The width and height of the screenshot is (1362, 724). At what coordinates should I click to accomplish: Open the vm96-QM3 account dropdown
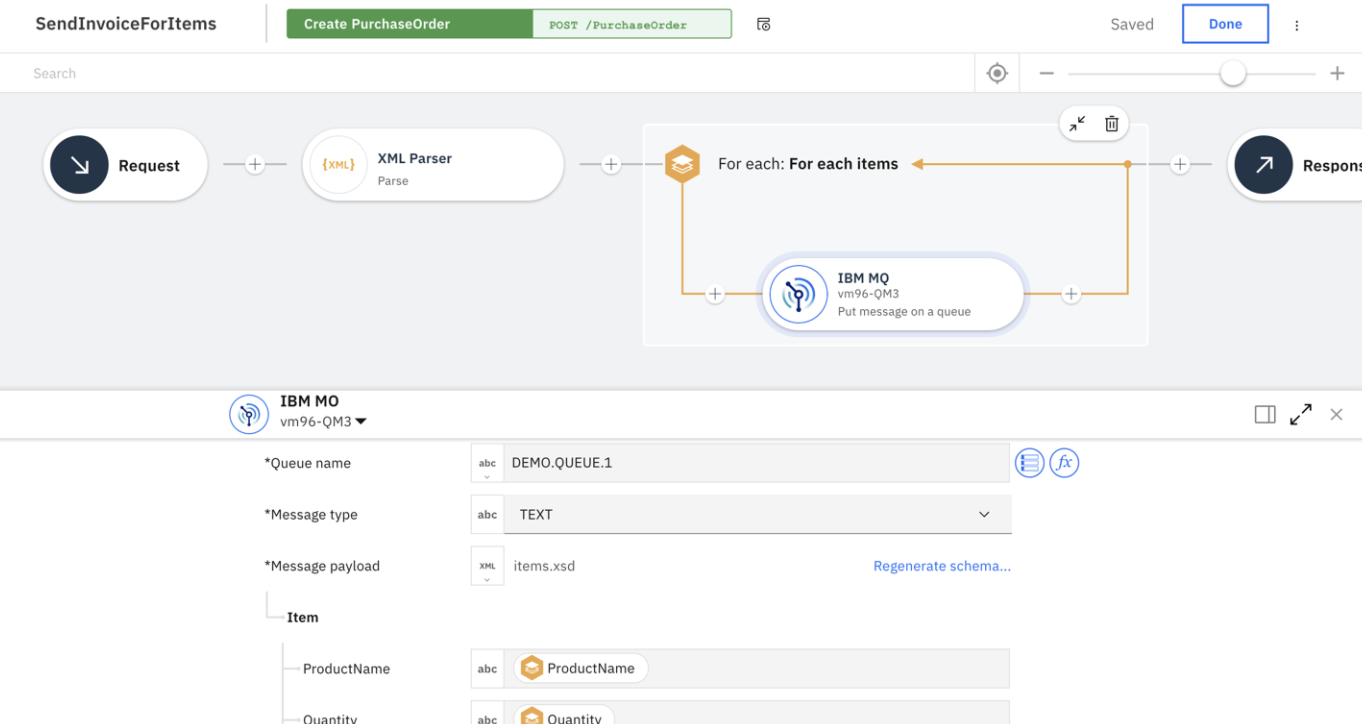[x=324, y=422]
